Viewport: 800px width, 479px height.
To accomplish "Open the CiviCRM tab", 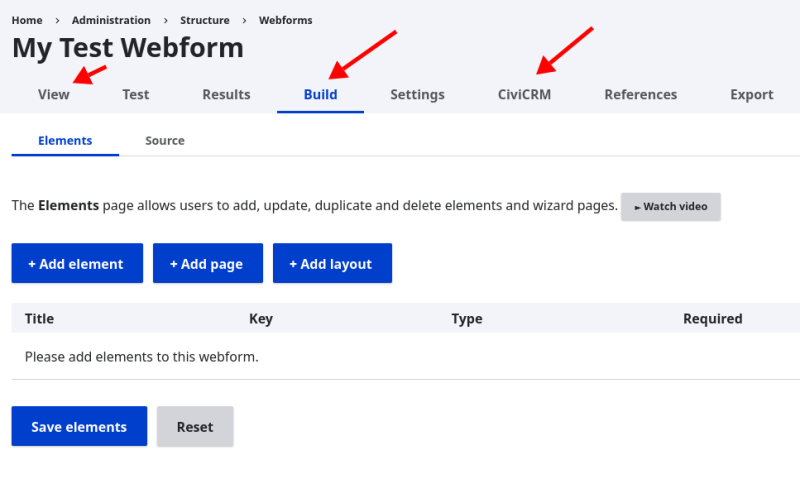I will click(x=524, y=94).
